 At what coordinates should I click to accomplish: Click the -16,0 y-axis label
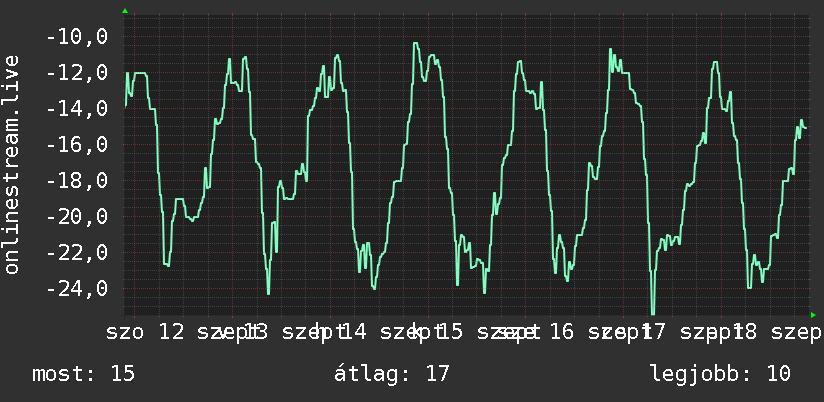tap(77, 145)
